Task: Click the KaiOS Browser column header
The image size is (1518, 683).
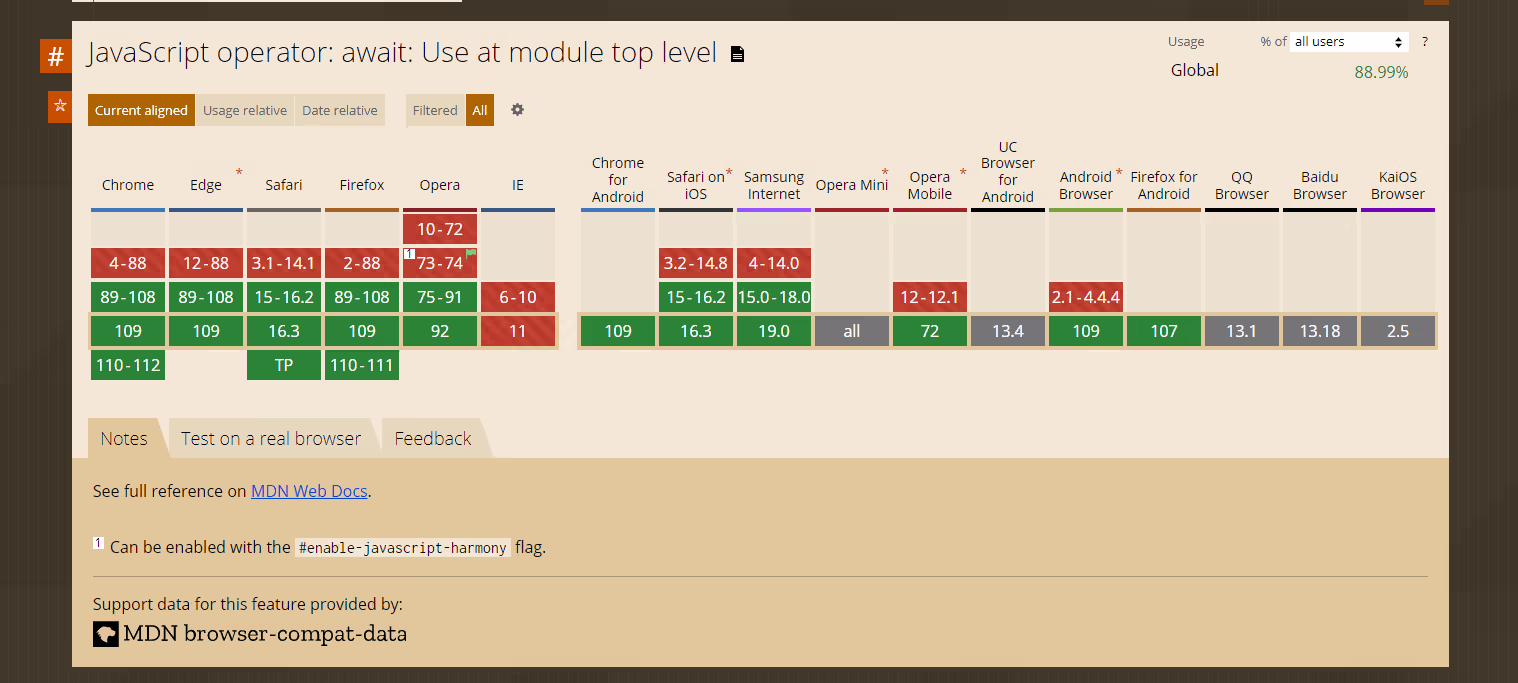Action: click(x=1398, y=185)
